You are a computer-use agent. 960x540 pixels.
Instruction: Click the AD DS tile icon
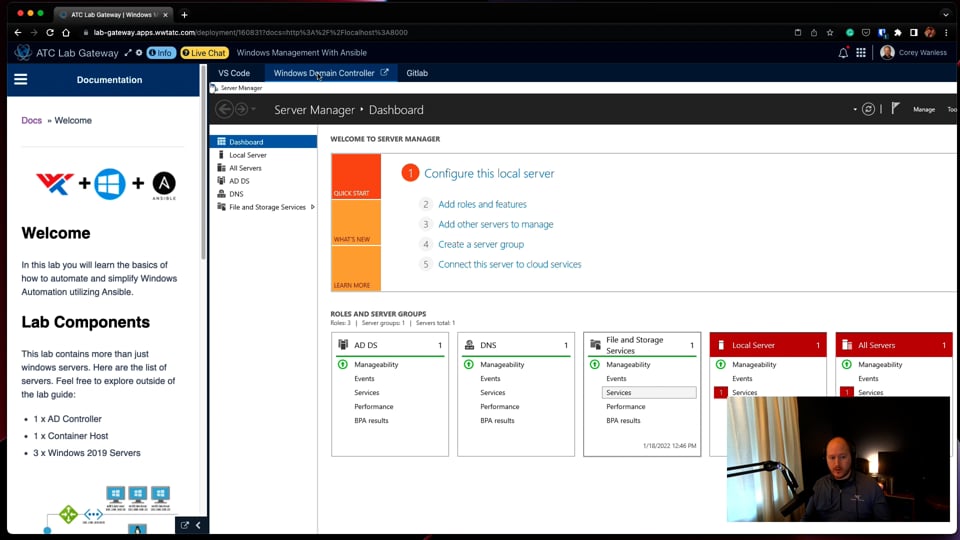click(343, 345)
